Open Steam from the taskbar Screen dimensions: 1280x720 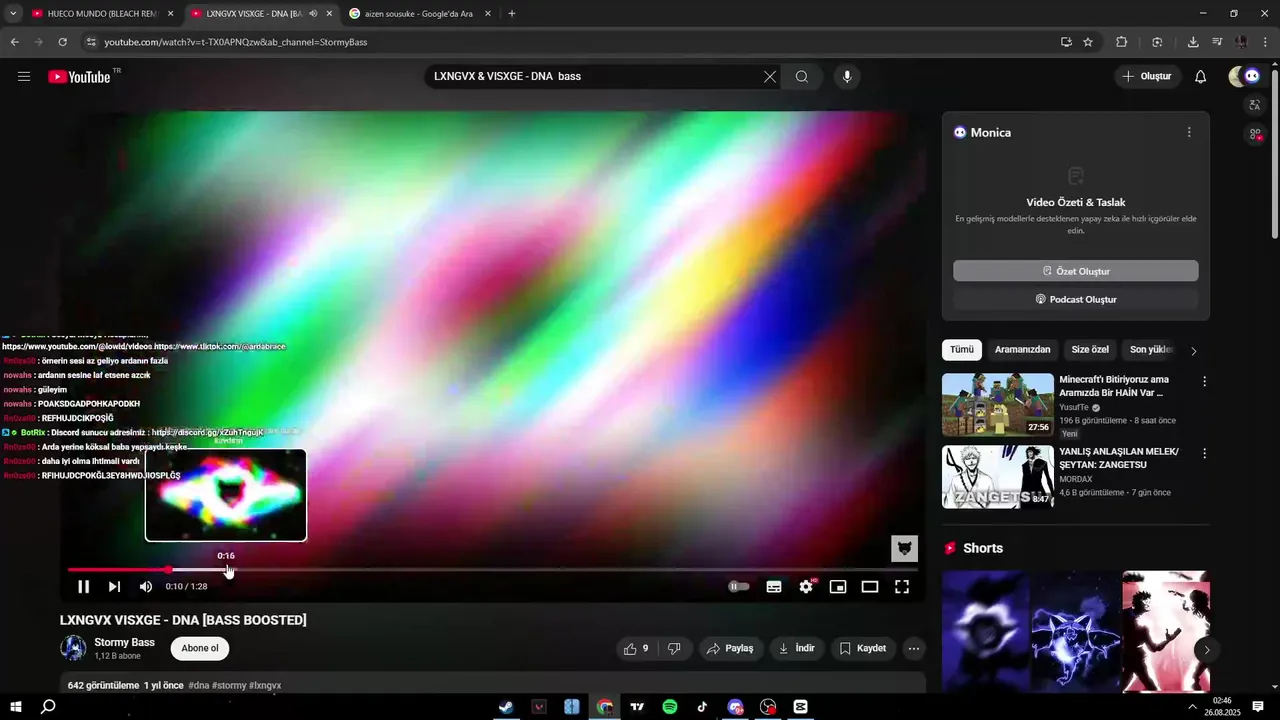pos(507,707)
